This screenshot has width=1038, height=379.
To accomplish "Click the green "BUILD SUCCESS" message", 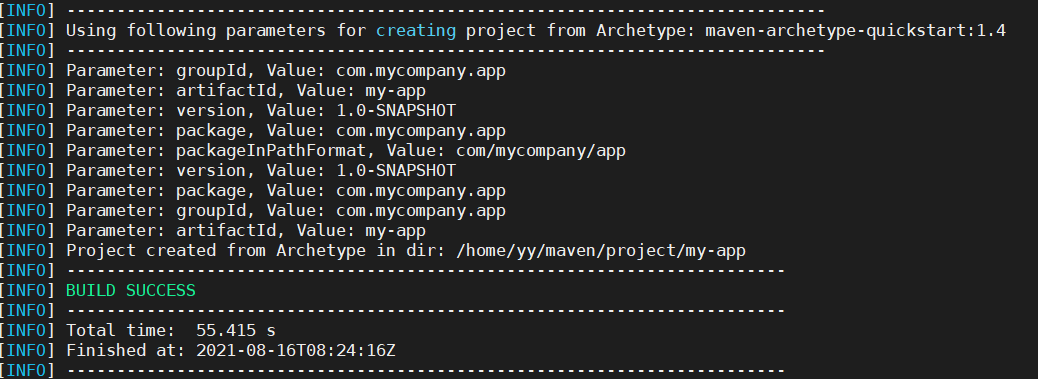I will (x=131, y=290).
